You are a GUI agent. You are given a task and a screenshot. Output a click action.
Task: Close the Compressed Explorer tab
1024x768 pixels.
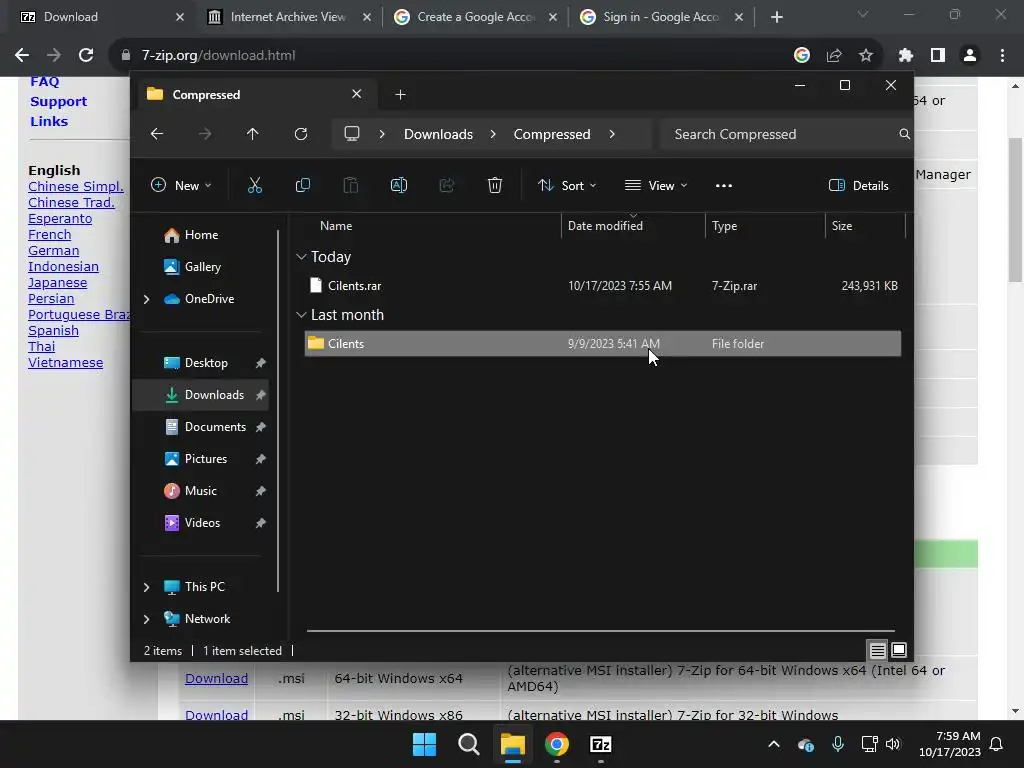coord(357,94)
